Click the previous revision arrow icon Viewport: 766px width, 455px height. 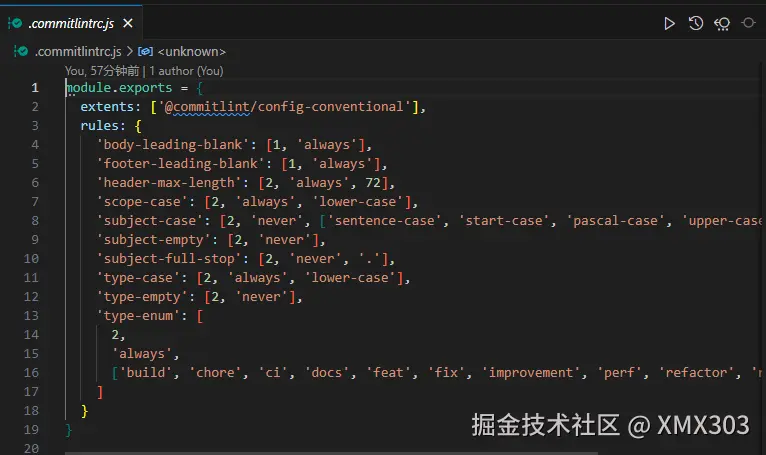click(722, 23)
